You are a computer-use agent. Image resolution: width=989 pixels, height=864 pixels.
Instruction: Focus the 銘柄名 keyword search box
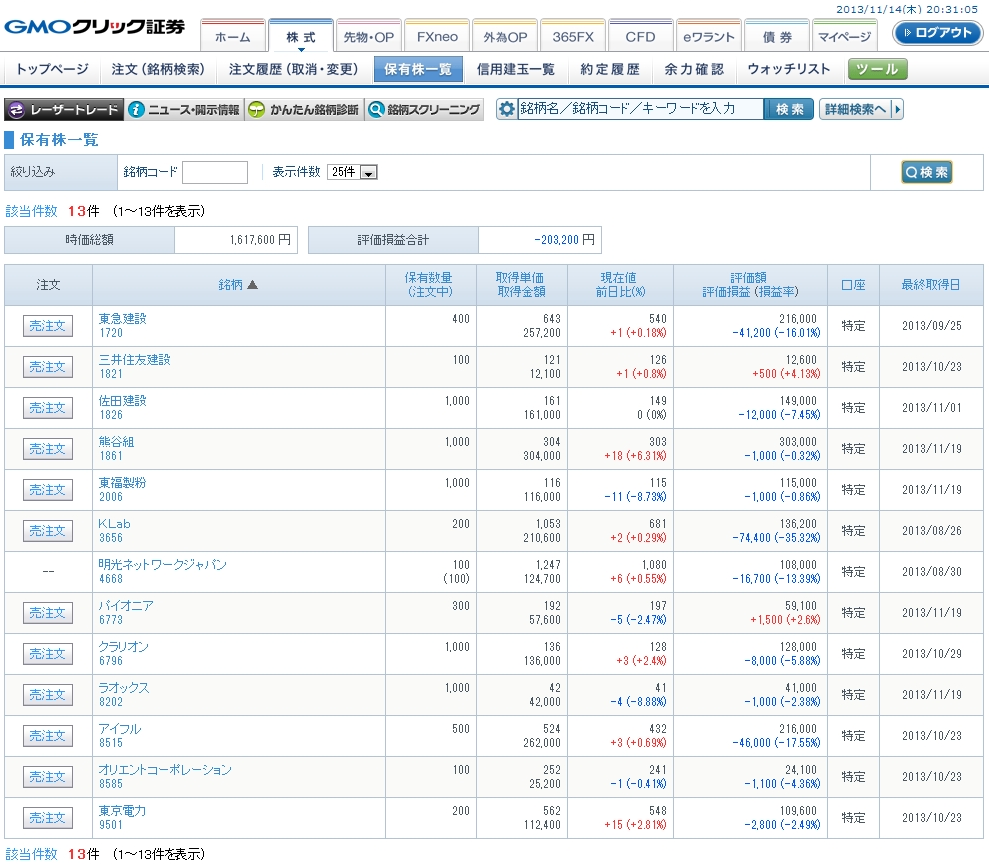(640, 109)
